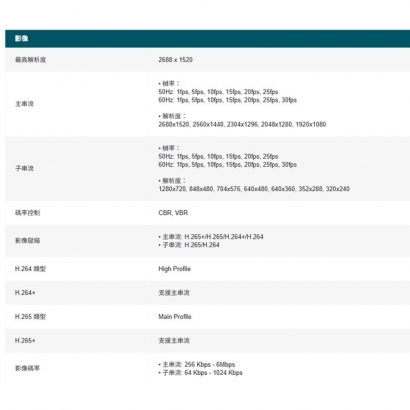410x410 pixels.
Task: Select the H.264+ row label
Action: [25, 293]
